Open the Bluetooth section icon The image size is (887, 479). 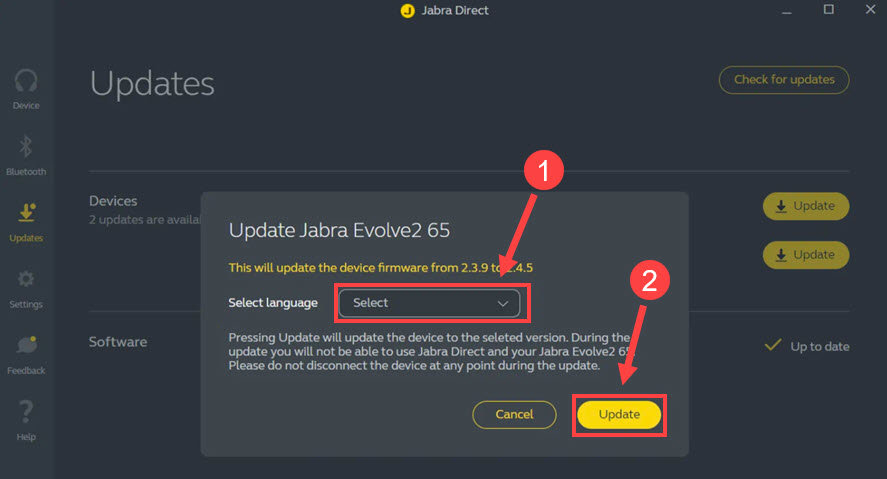coord(26,148)
